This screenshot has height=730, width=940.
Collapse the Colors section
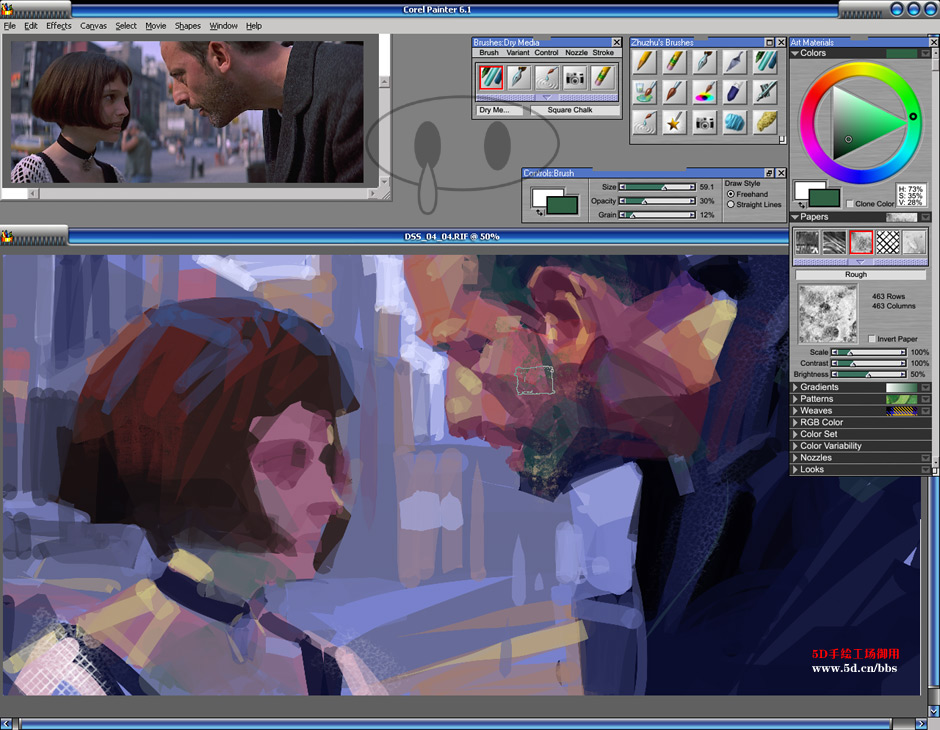(x=795, y=53)
